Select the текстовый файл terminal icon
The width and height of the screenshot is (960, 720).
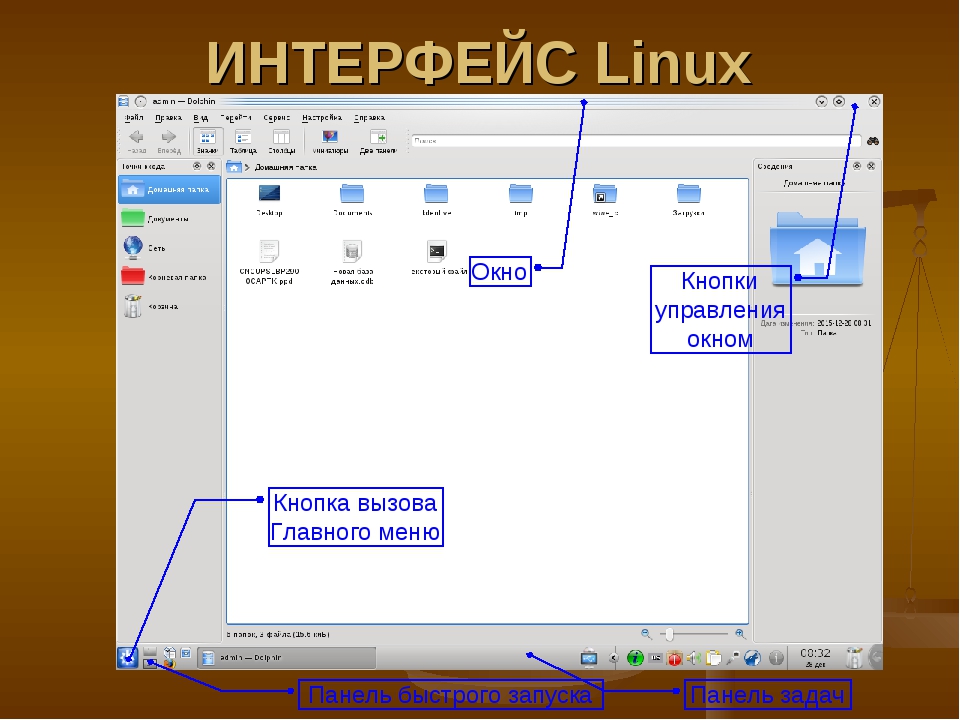click(x=437, y=250)
